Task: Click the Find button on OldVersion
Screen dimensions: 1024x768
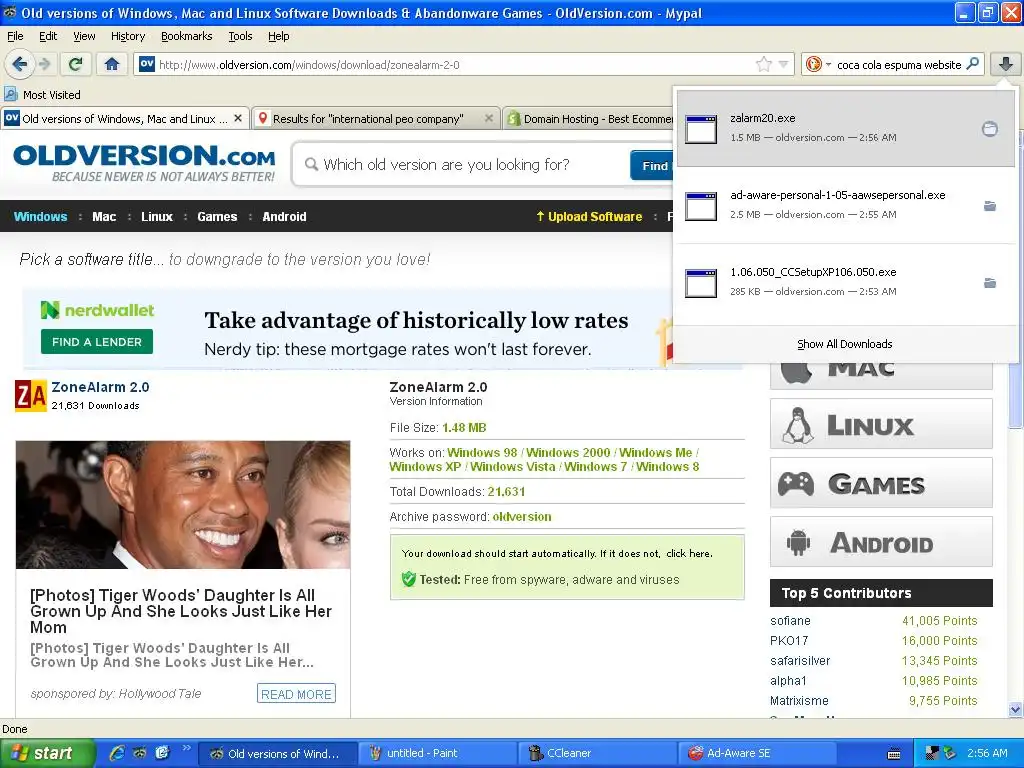Action: click(x=653, y=165)
